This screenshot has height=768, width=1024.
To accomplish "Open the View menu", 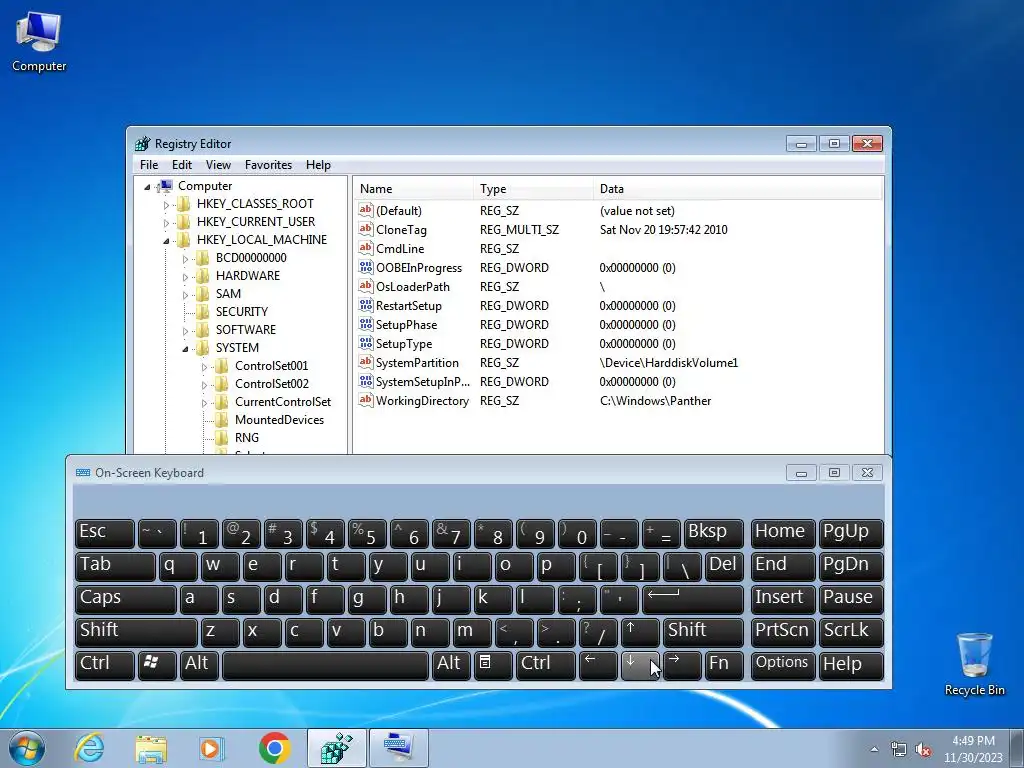I will click(218, 165).
